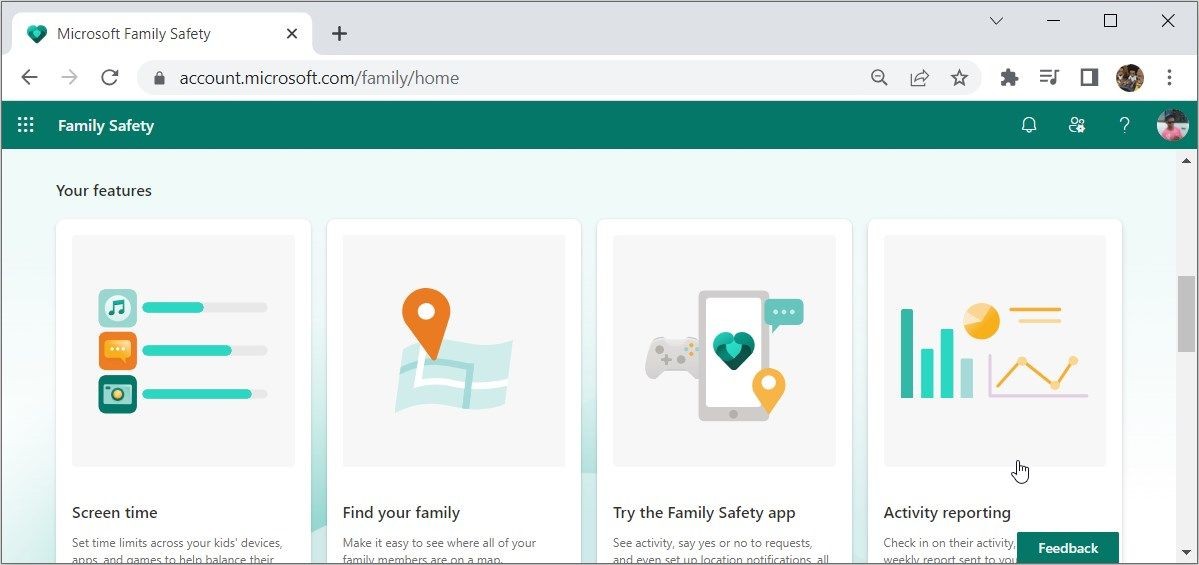Open the Chrome profile avatar
The height and width of the screenshot is (565, 1199).
click(1129, 77)
